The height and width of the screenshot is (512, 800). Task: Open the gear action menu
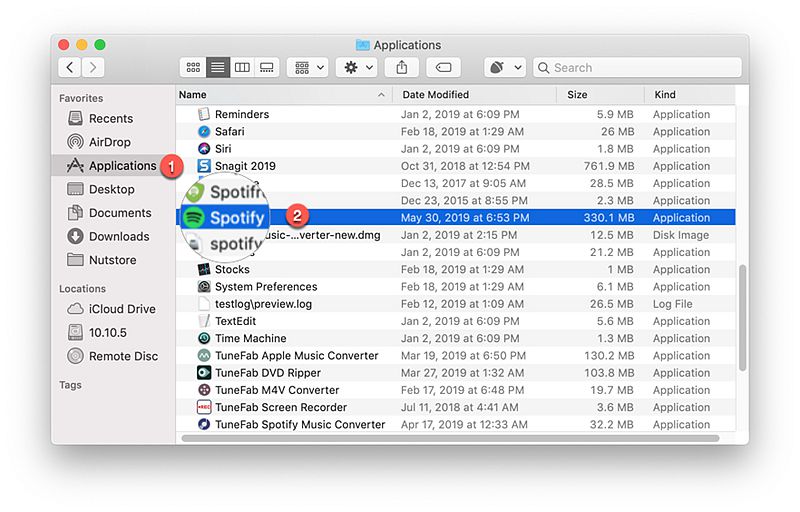tap(357, 67)
